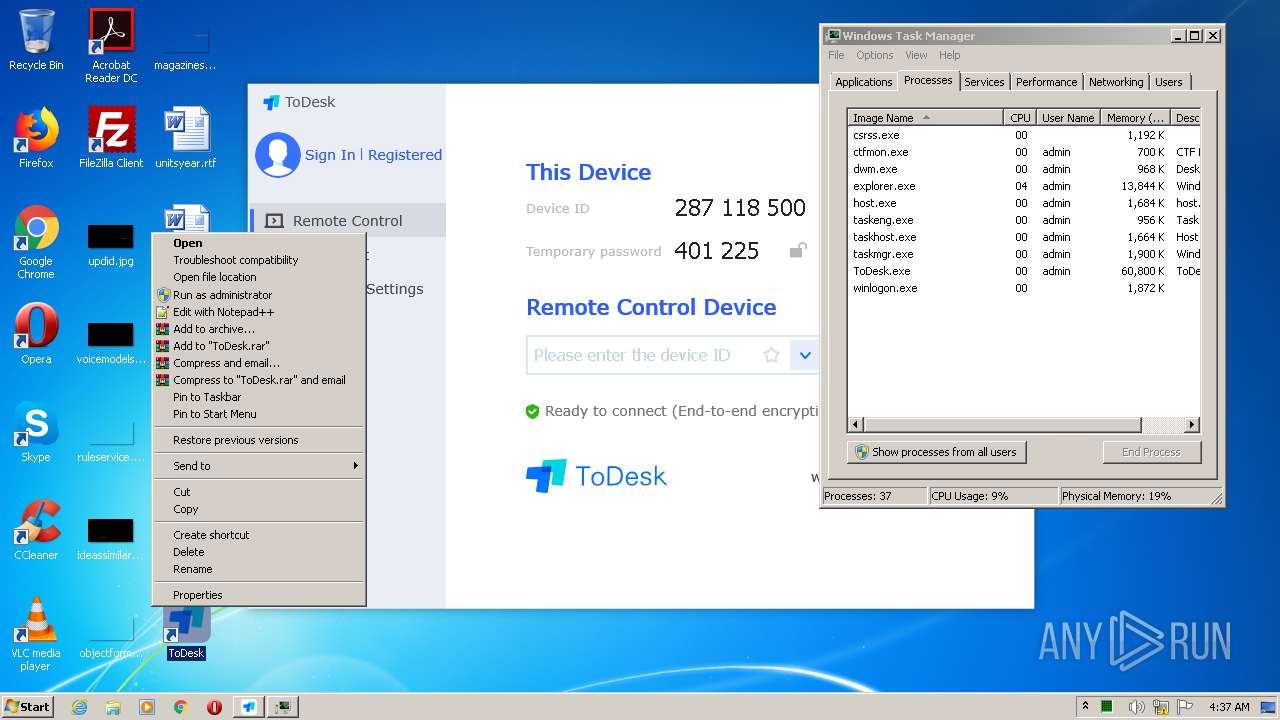The height and width of the screenshot is (720, 1280).
Task: Choose Open file location
Action: pos(259,277)
